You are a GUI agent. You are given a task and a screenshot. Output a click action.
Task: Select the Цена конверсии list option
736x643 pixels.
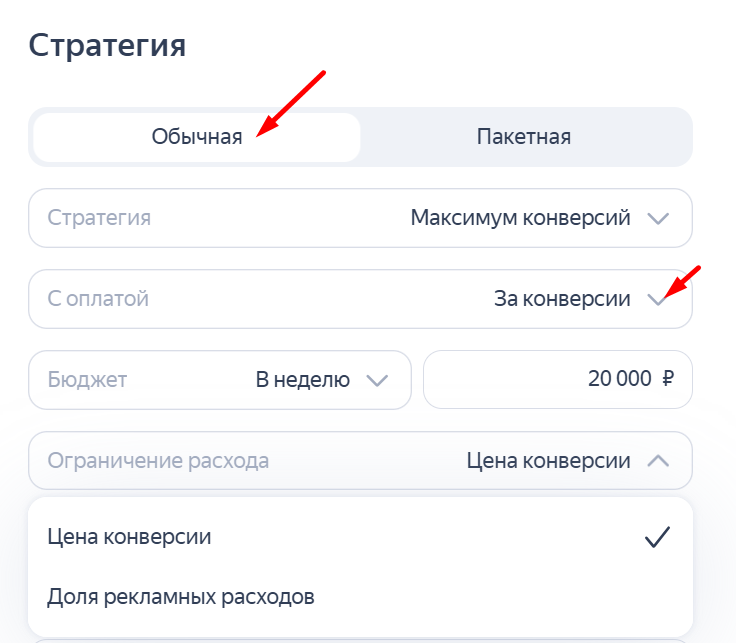coord(129,537)
